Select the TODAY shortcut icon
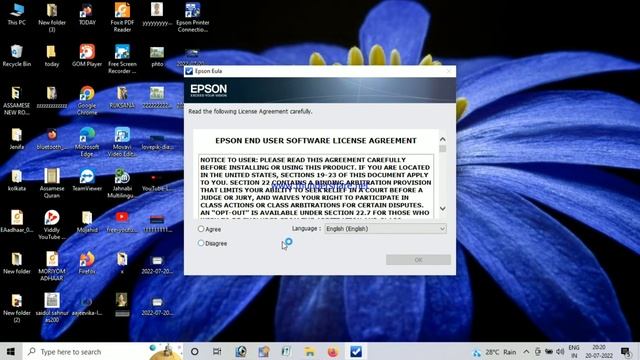640x360 pixels. 87,14
